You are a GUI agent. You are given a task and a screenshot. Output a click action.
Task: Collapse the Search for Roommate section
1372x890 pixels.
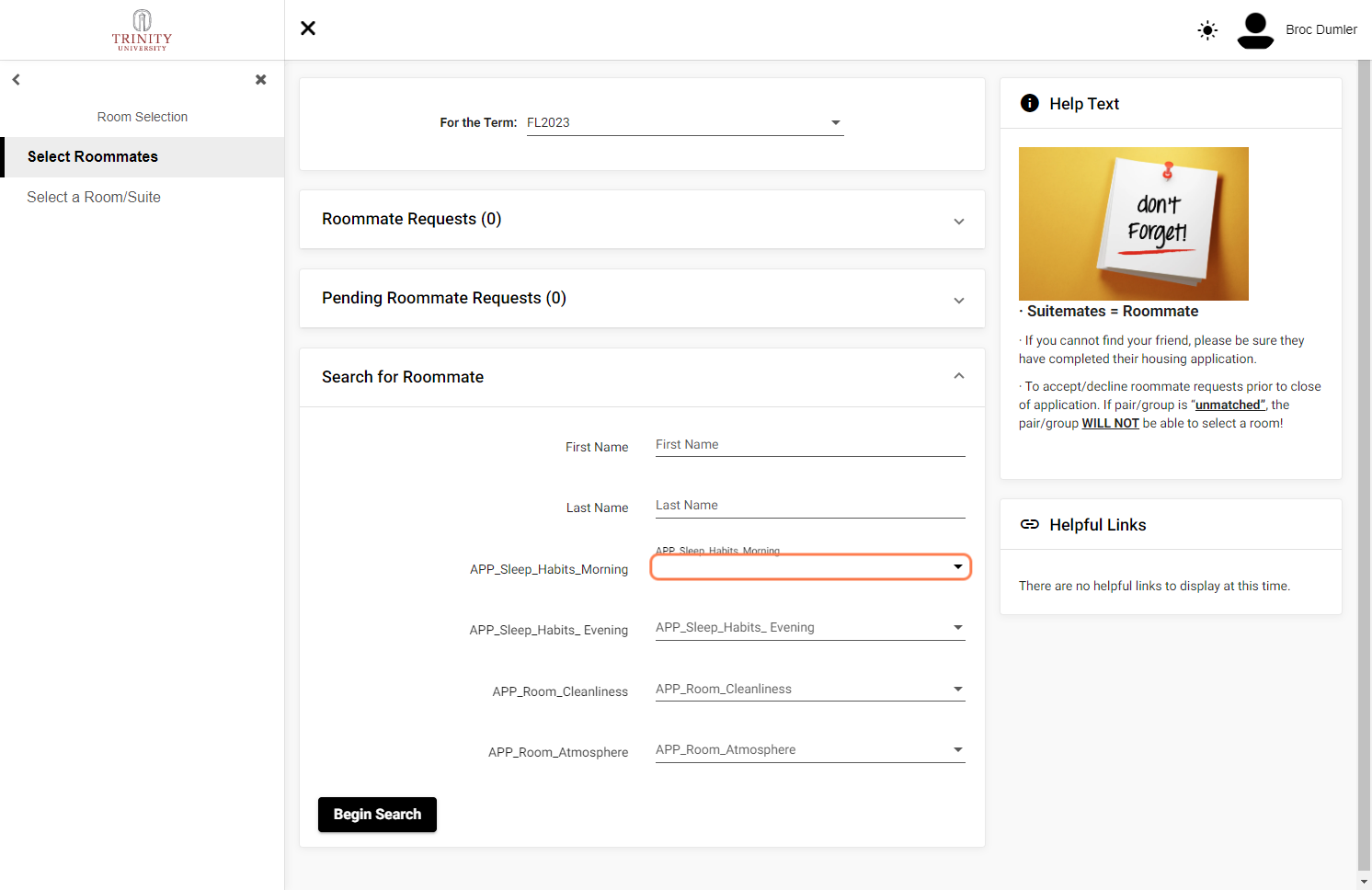[x=642, y=377]
